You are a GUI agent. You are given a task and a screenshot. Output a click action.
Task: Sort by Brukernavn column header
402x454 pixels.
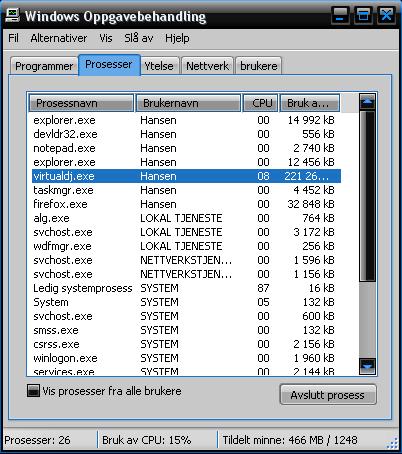tap(188, 103)
